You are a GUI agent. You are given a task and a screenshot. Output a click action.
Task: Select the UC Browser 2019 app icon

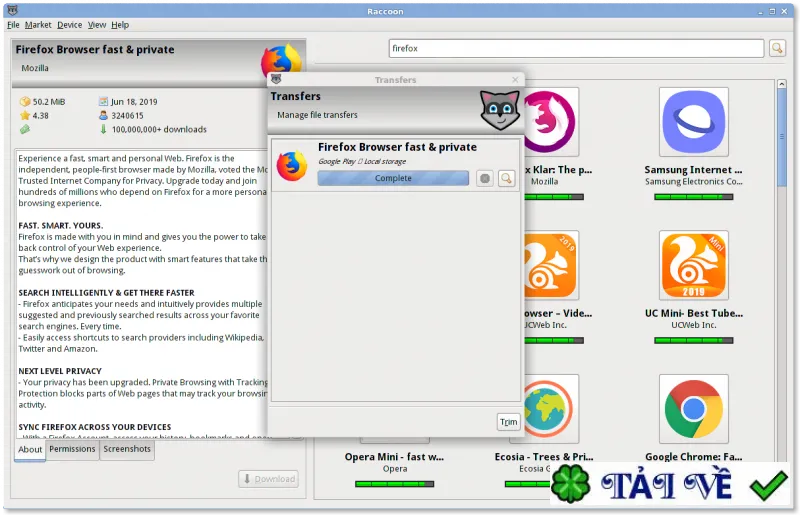550,265
